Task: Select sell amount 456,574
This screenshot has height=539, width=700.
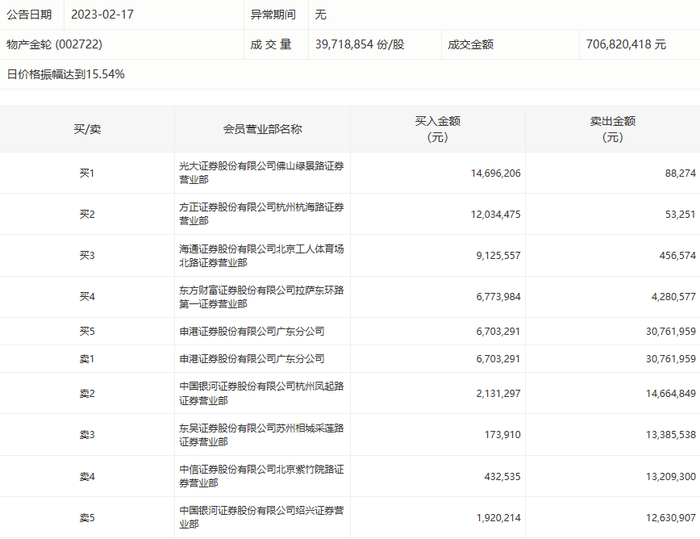Action: [x=678, y=255]
